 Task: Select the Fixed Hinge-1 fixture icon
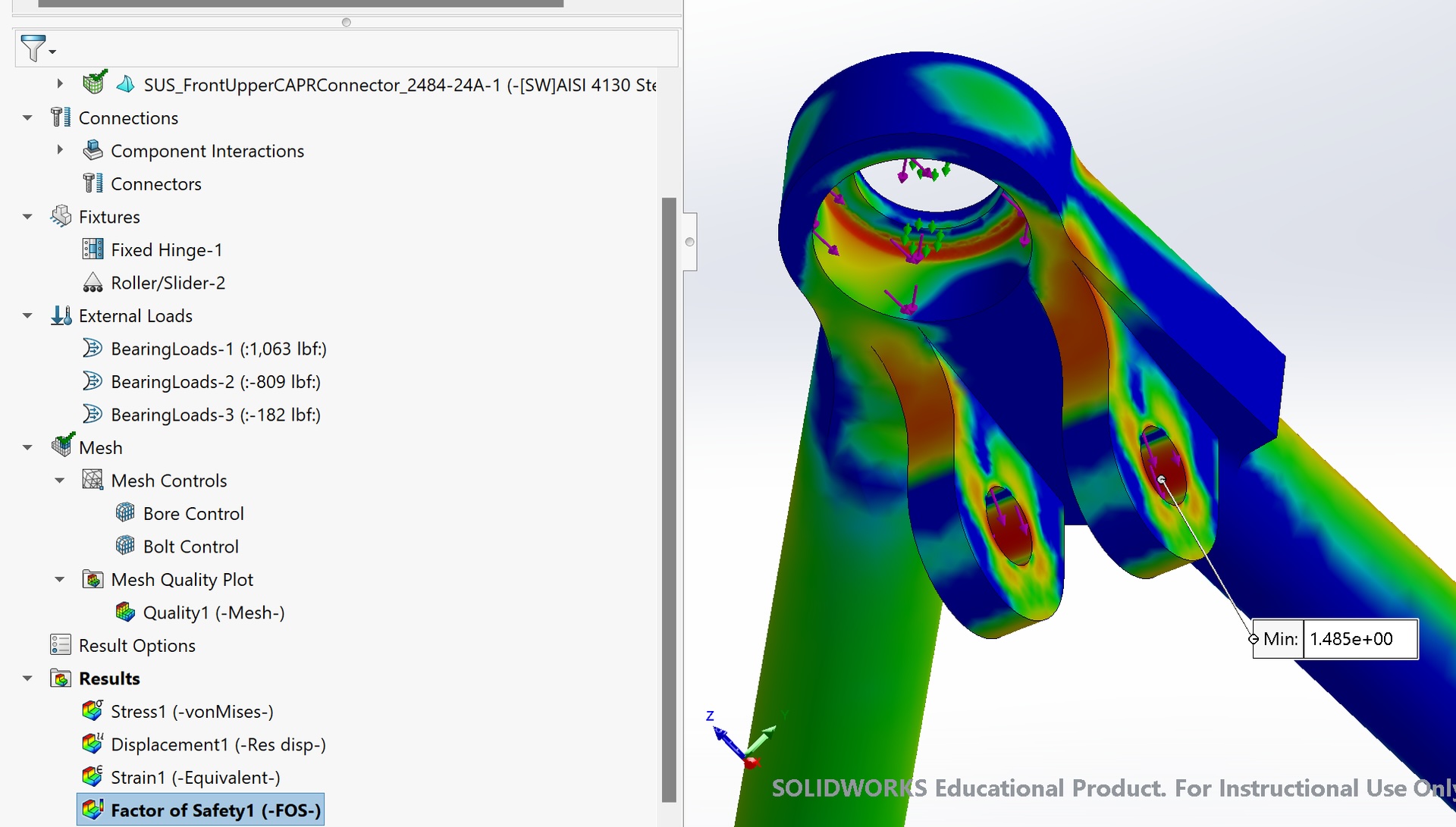[92, 249]
